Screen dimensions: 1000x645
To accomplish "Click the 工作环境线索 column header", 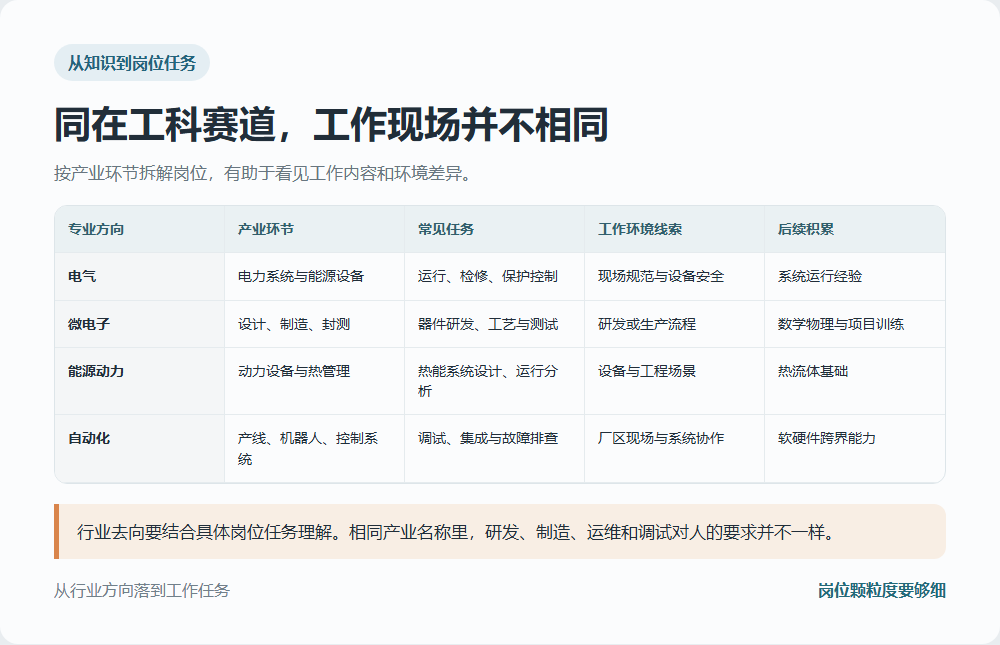I will pos(674,229).
